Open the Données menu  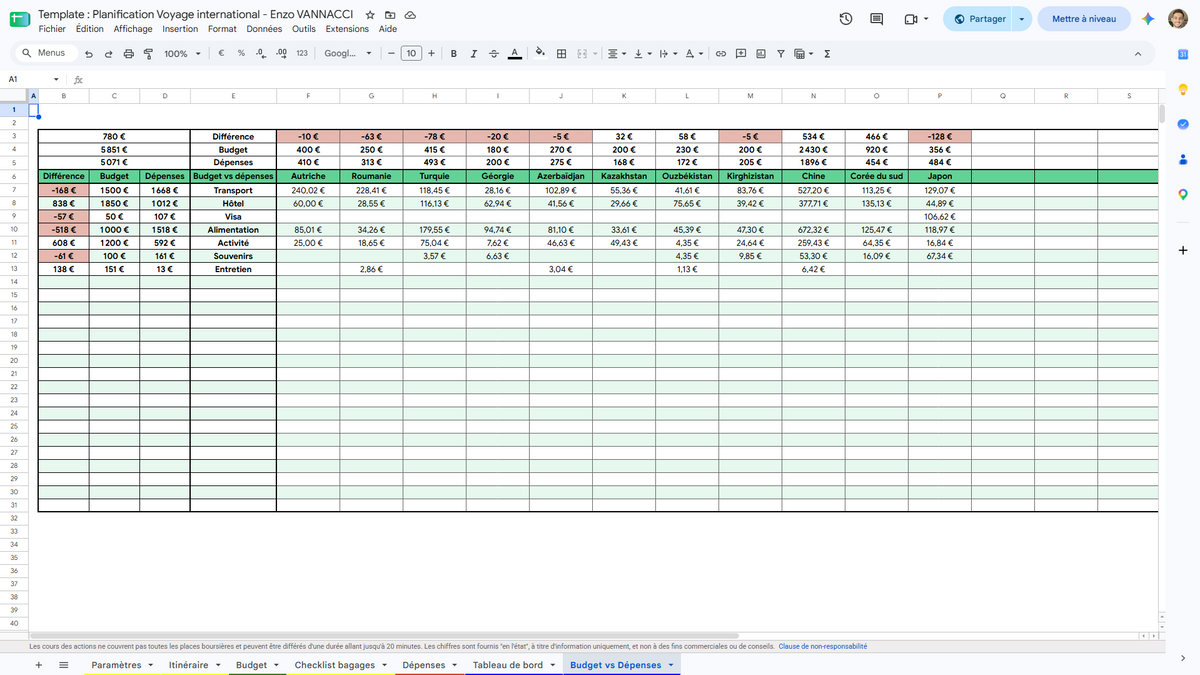[x=264, y=29]
